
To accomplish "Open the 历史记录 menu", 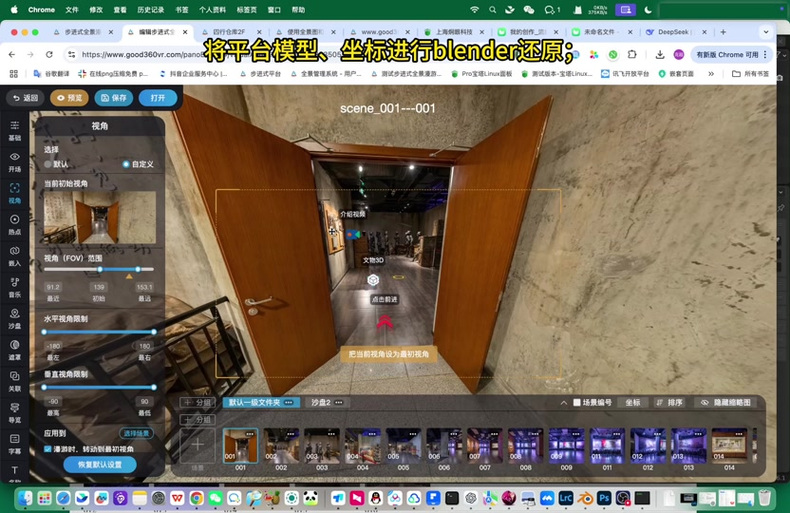I will pos(151,10).
